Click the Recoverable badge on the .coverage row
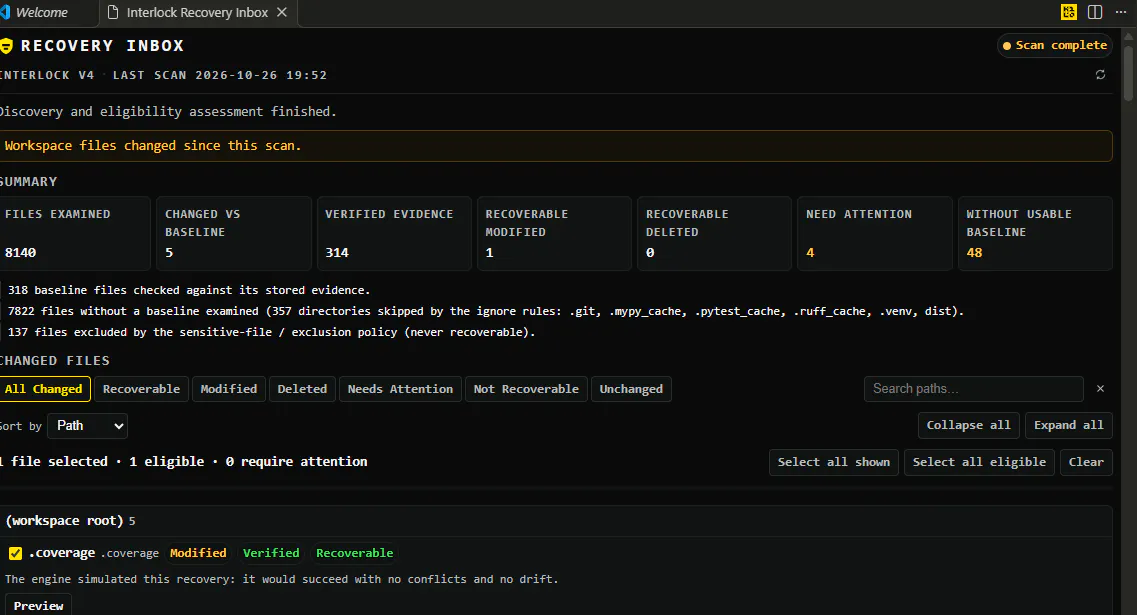 (x=355, y=553)
